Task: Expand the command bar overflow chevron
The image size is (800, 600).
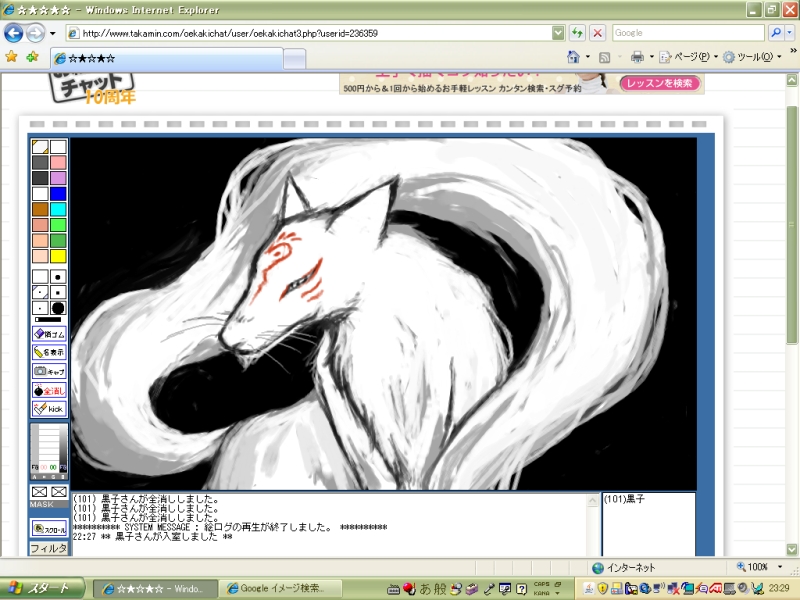Action: coord(793,51)
